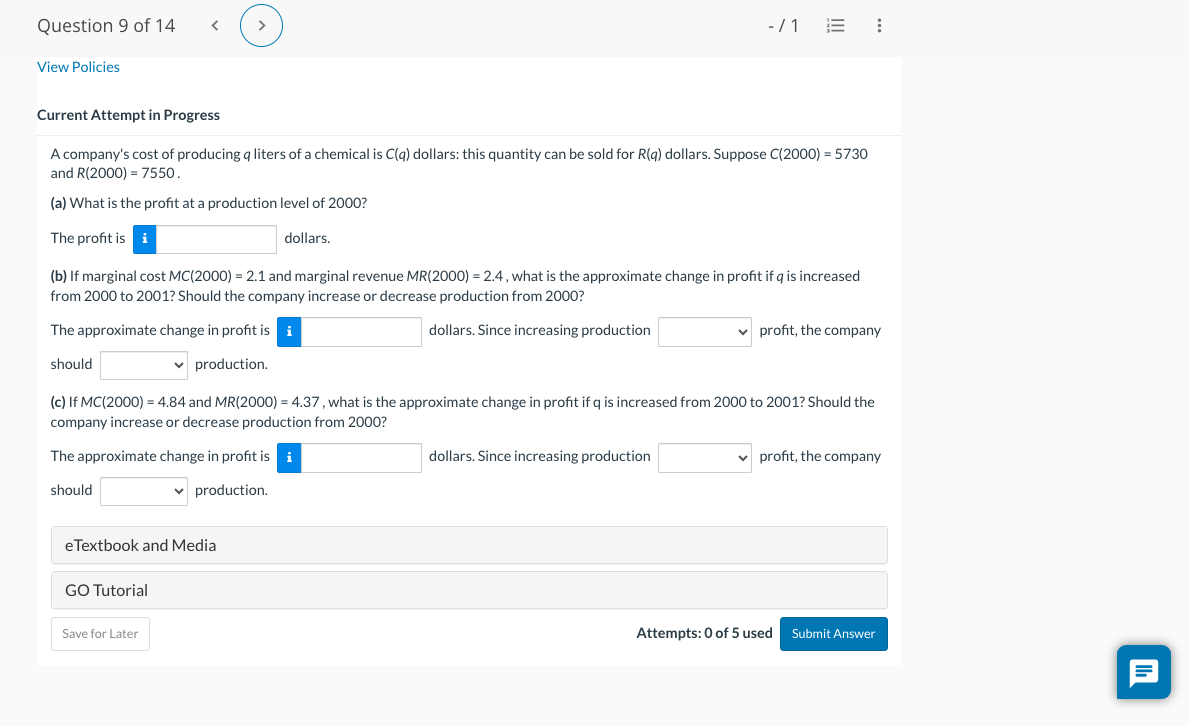Image resolution: width=1189 pixels, height=726 pixels.
Task: Go to the previous question arrow
Action: tap(215, 26)
